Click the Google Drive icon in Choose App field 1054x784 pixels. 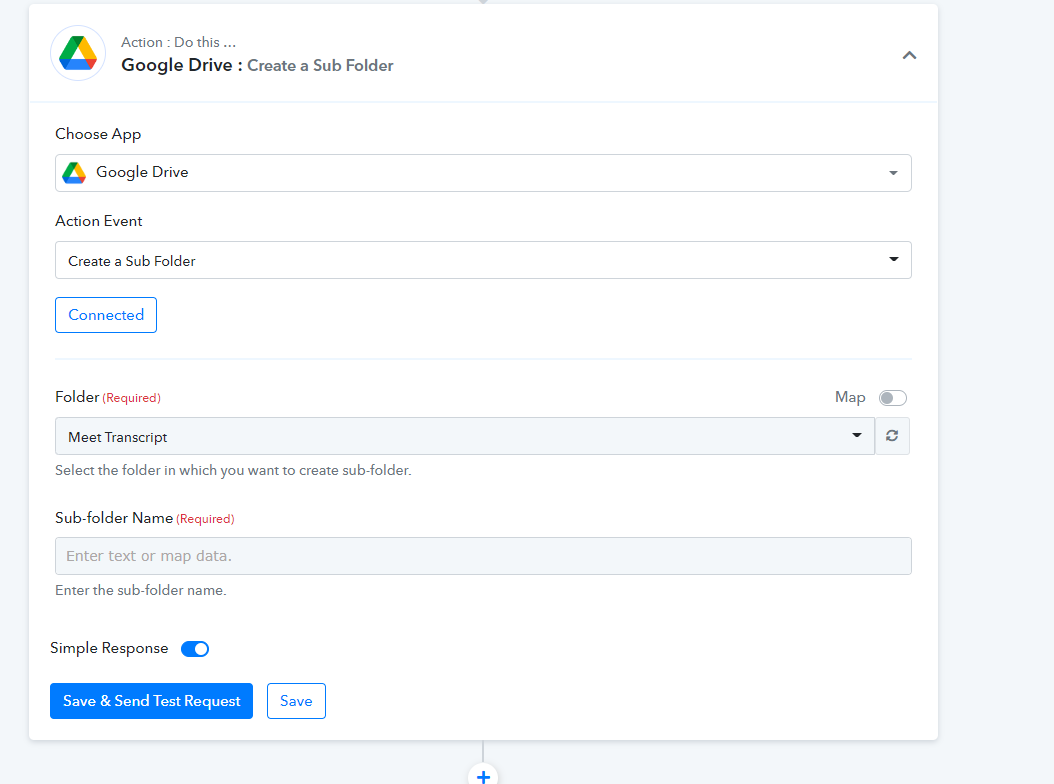[74, 173]
